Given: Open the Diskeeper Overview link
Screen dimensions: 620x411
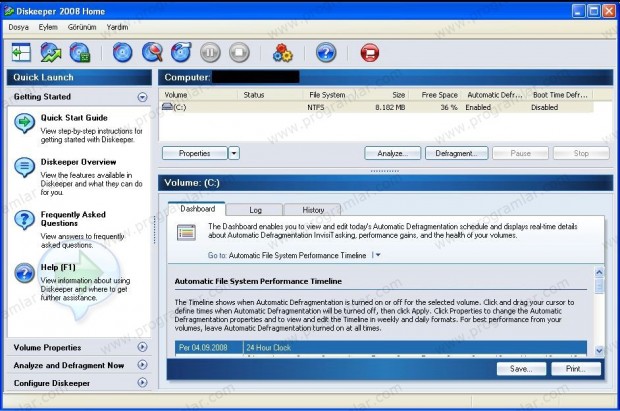Looking at the screenshot, I should click(78, 162).
